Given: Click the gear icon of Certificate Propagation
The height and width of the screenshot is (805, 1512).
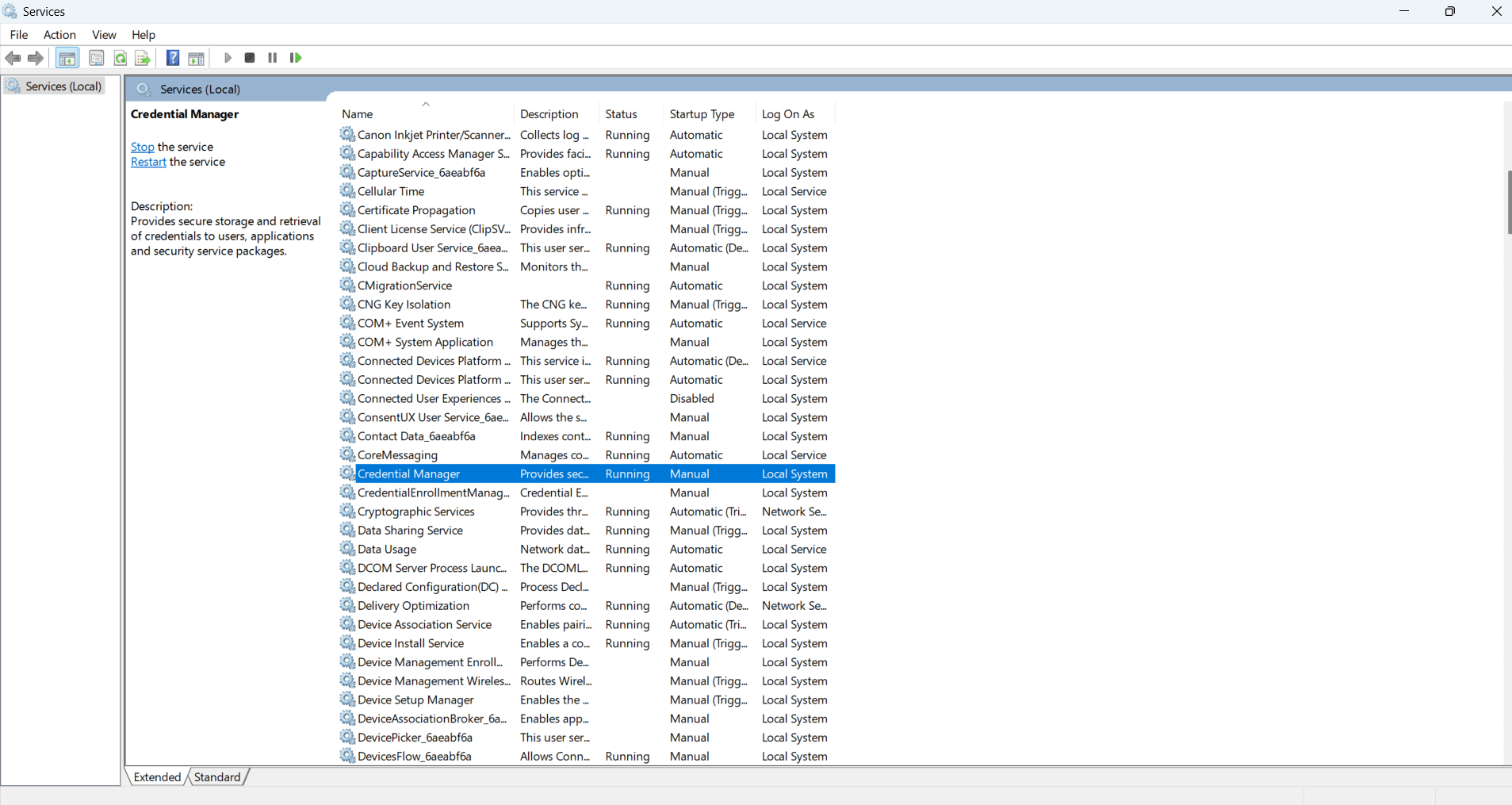Looking at the screenshot, I should pyautogui.click(x=347, y=210).
